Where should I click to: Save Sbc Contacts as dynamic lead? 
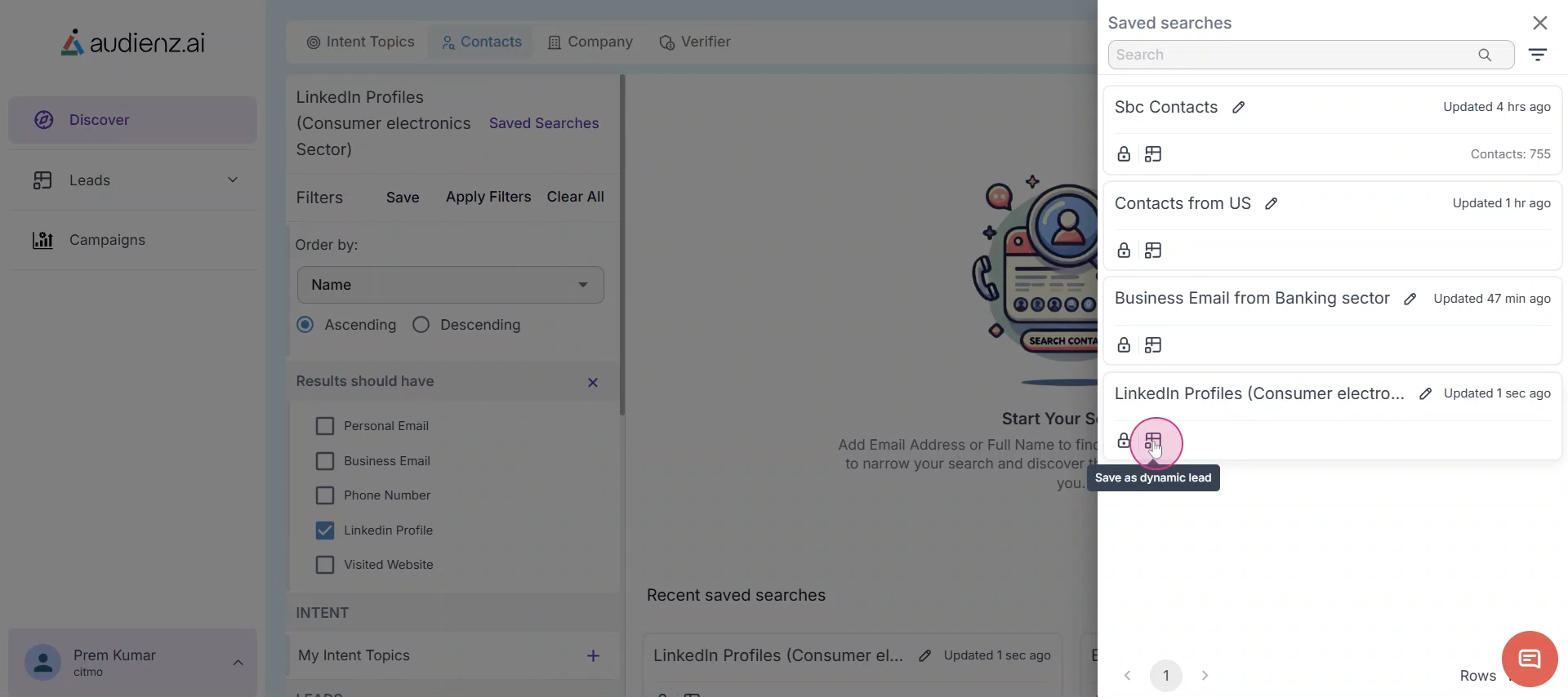pos(1153,154)
